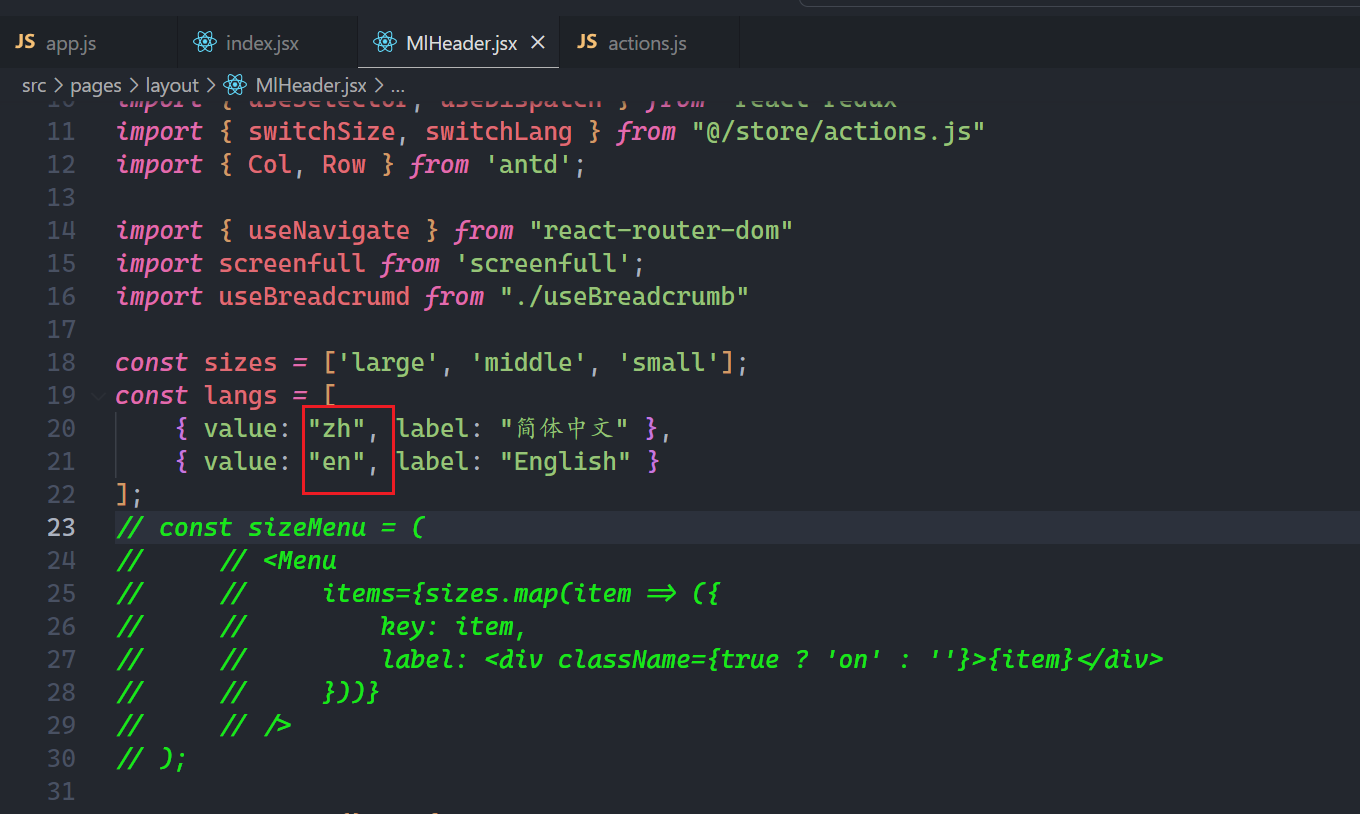Click line number 18 in the gutter
The image size is (1360, 814).
[61, 362]
